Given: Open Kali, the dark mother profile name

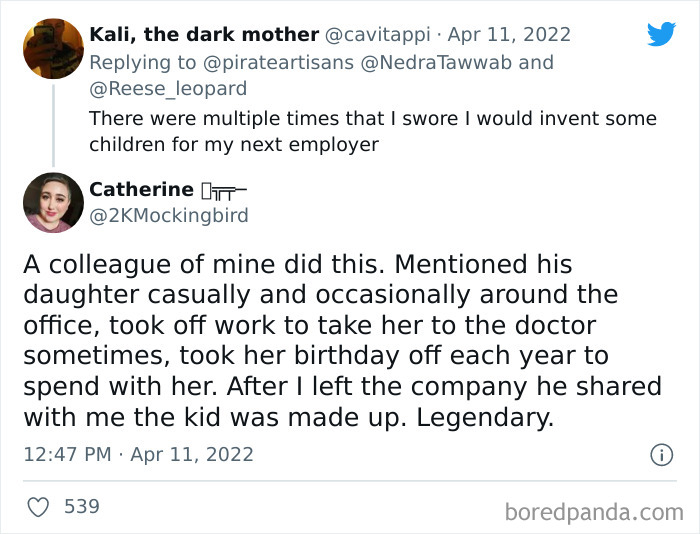Looking at the screenshot, I should 204,35.
